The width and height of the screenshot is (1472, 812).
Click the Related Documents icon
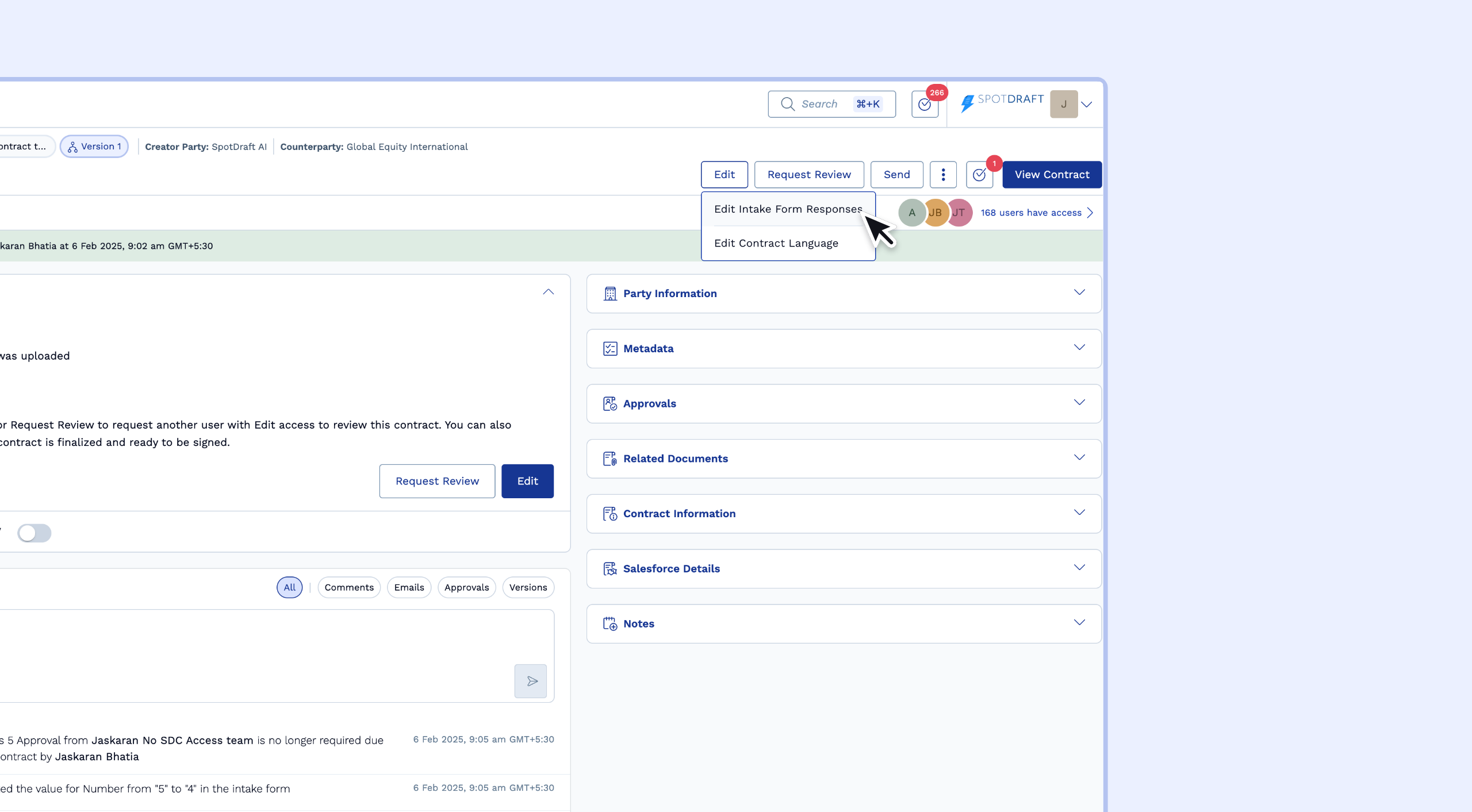click(610, 459)
